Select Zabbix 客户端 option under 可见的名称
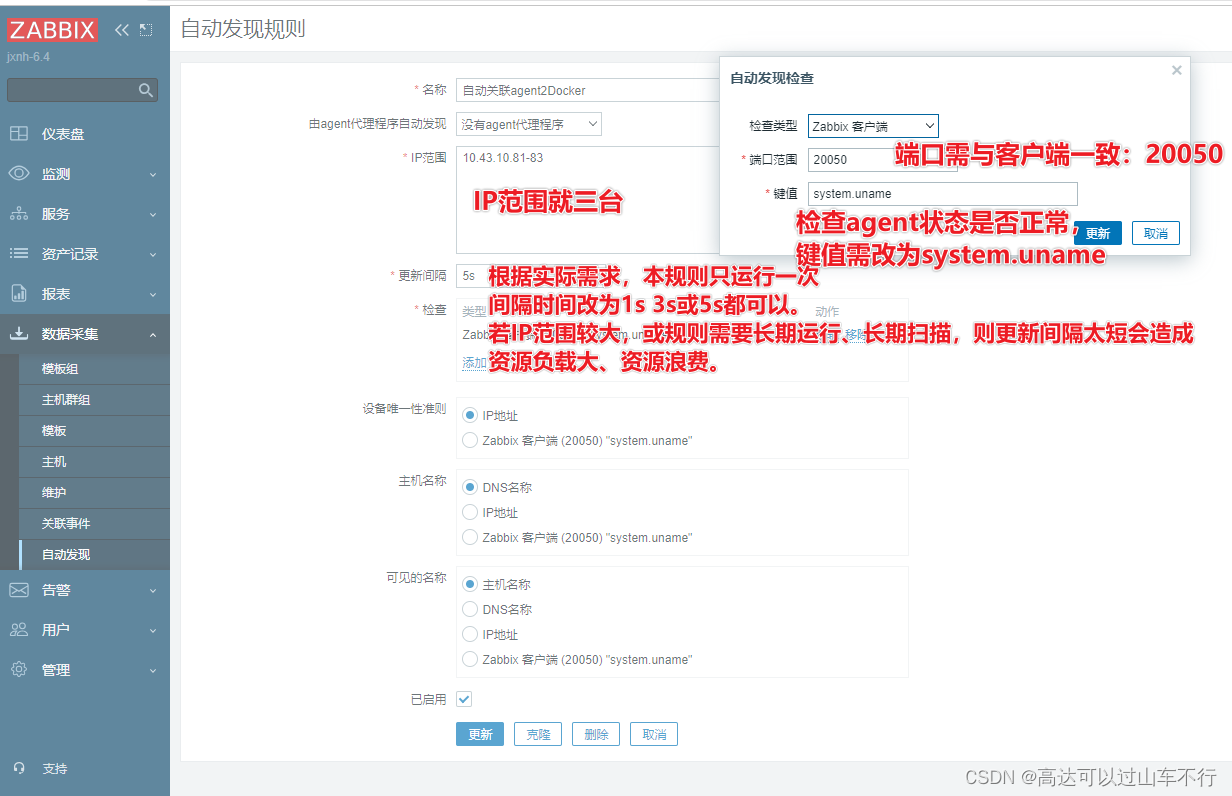 pos(470,659)
